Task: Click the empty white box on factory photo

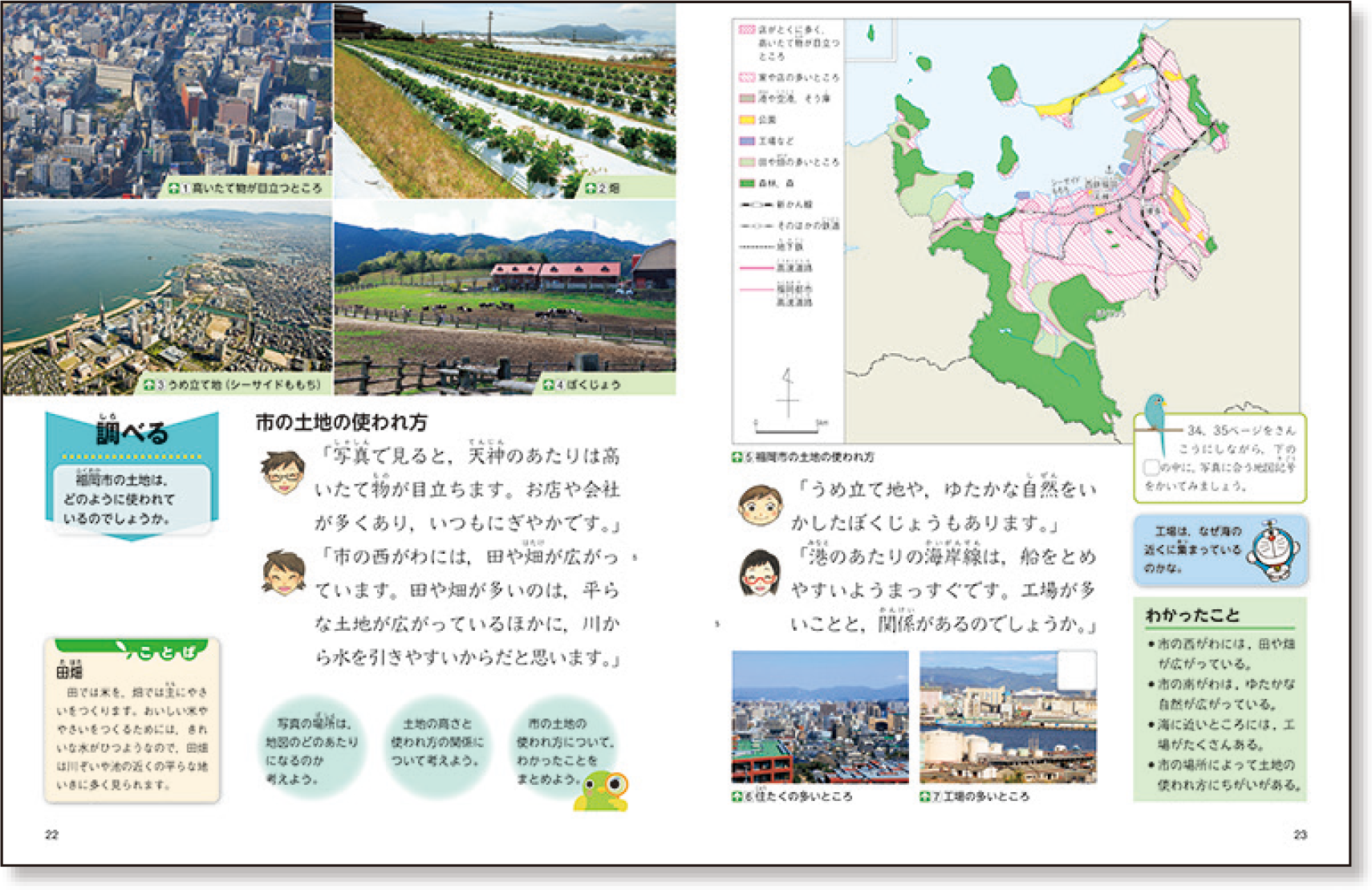Action: click(1077, 671)
